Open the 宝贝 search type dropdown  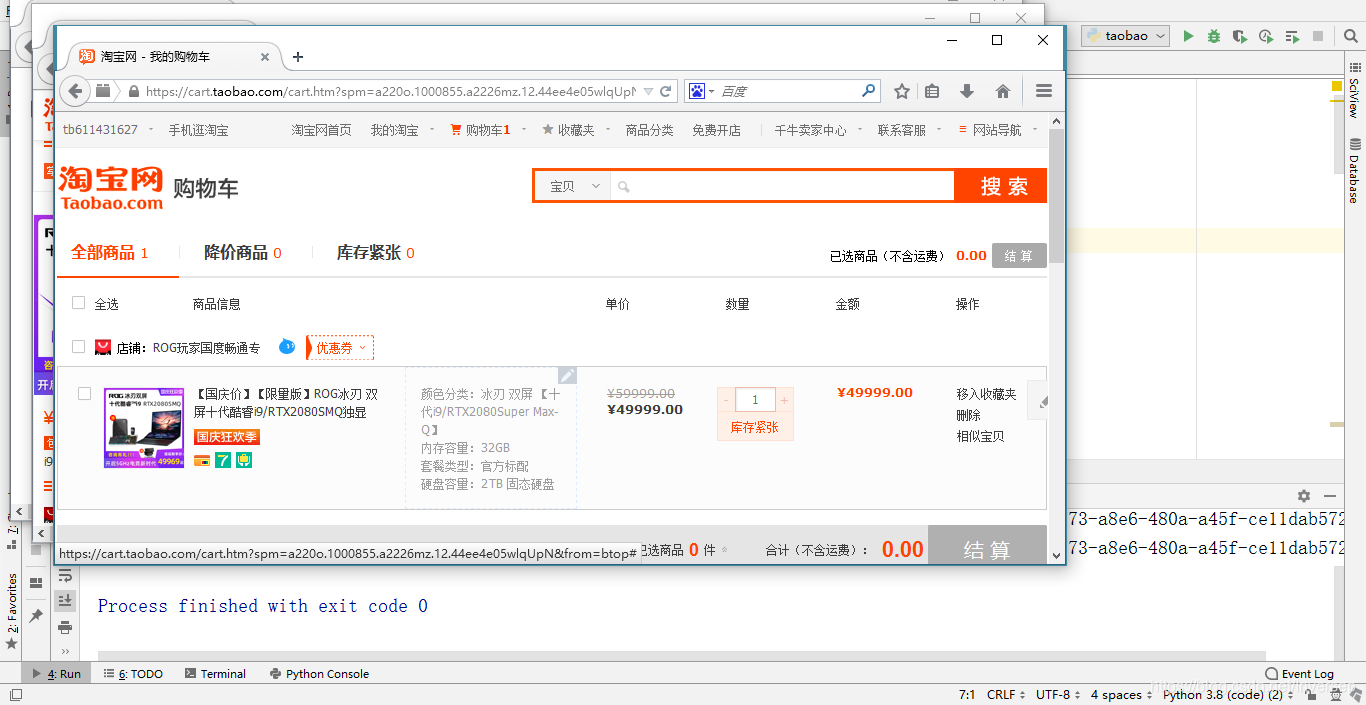pyautogui.click(x=573, y=187)
